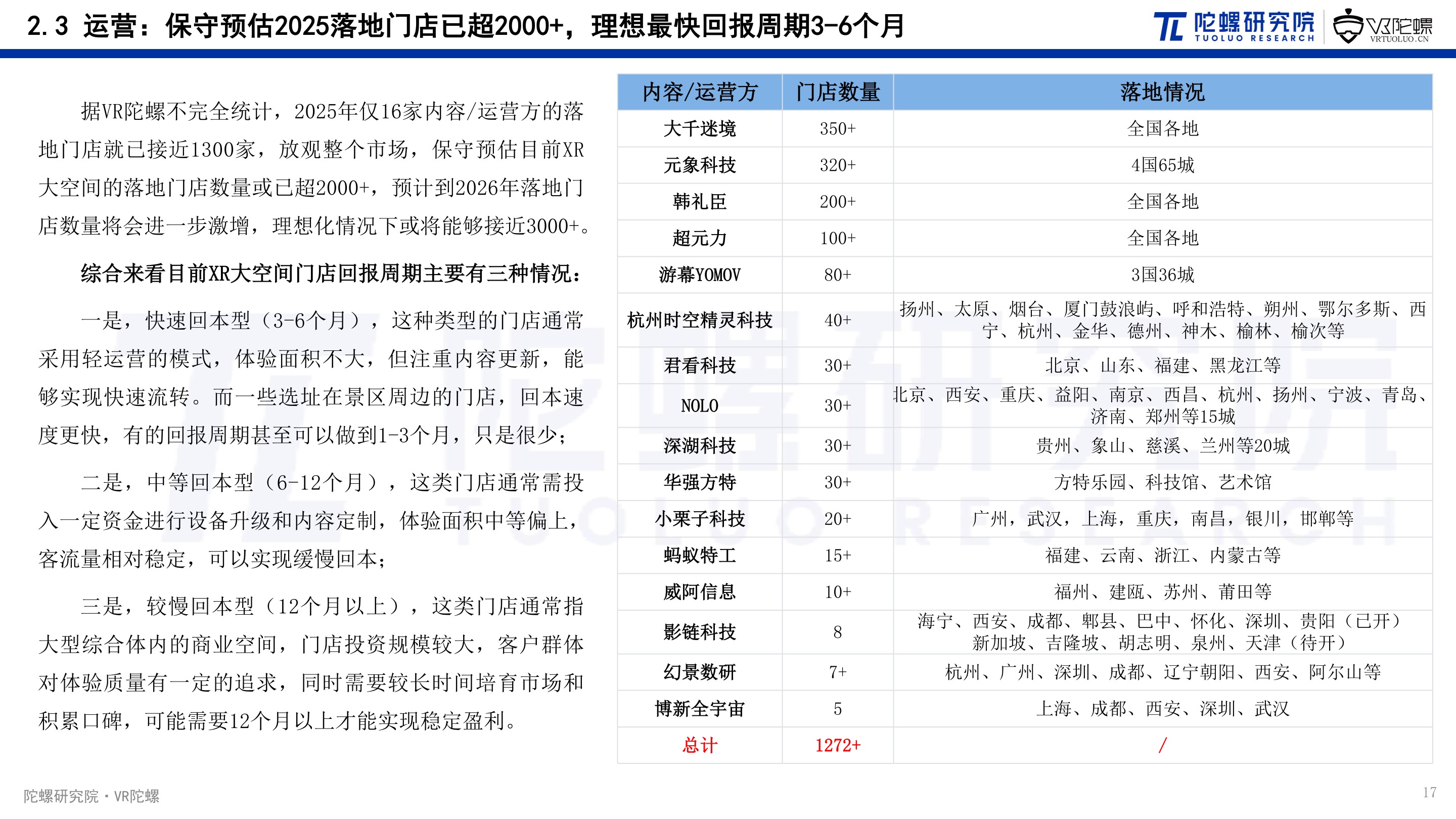Click the bold 综合来看 subheading paragraph

331,274
